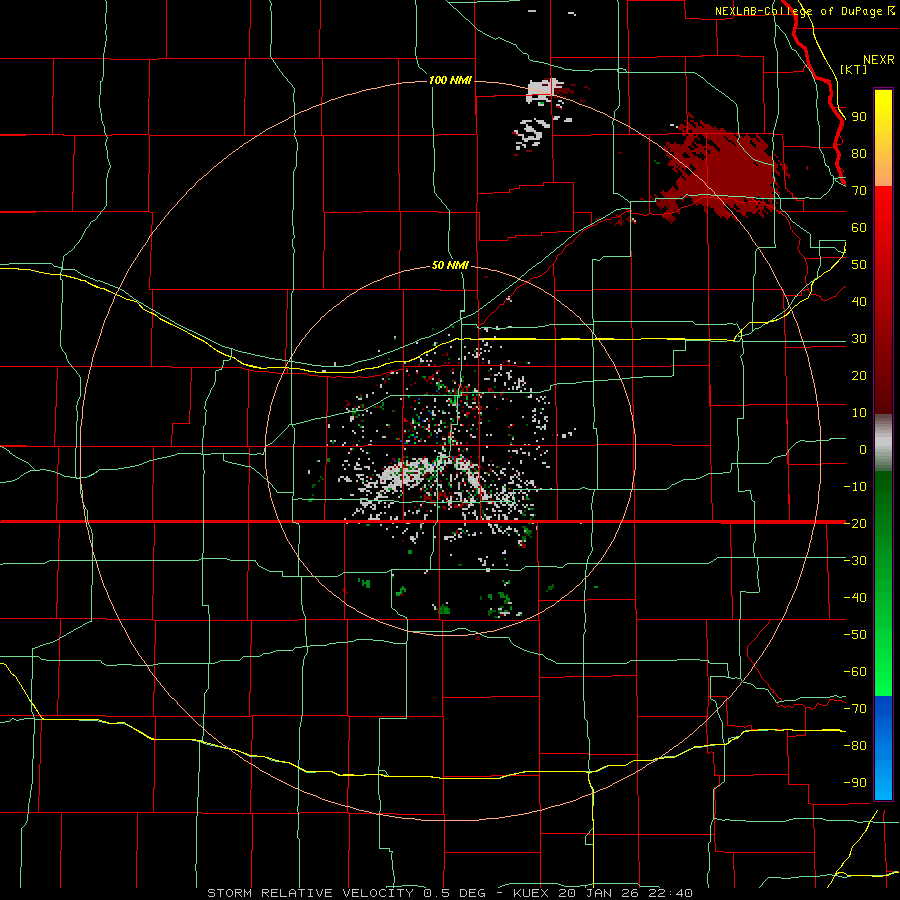Click "STORM RELATIVE VELOCITY" in the caption
This screenshot has width=900, height=900.
311,893
